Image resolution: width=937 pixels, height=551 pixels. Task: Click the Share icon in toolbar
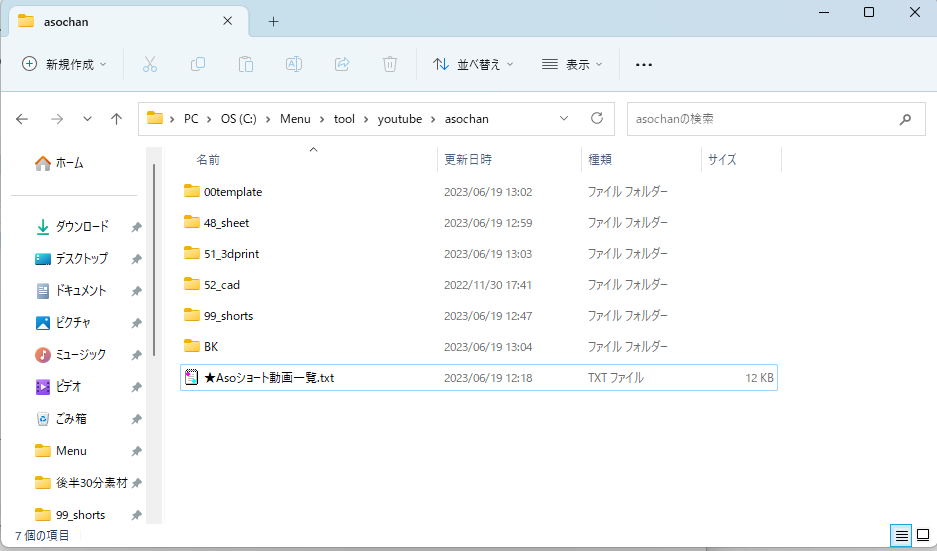pos(342,64)
